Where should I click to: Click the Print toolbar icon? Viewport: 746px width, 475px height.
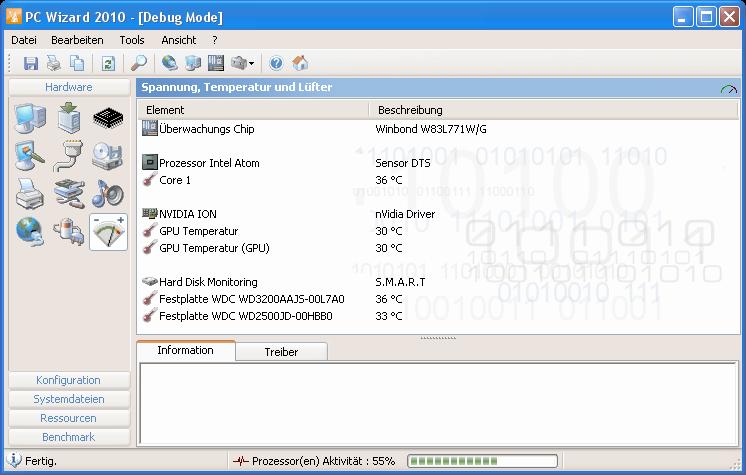pos(54,63)
